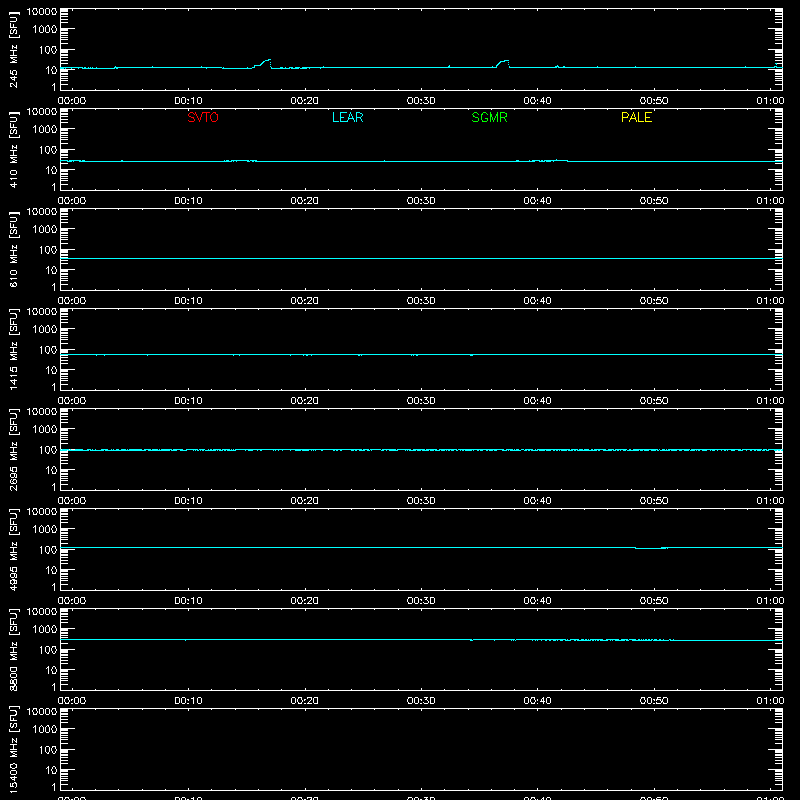Viewport: 800px width, 800px height.
Task: Click the 10000 tick label on 245 MHz axis
Action: point(42,12)
